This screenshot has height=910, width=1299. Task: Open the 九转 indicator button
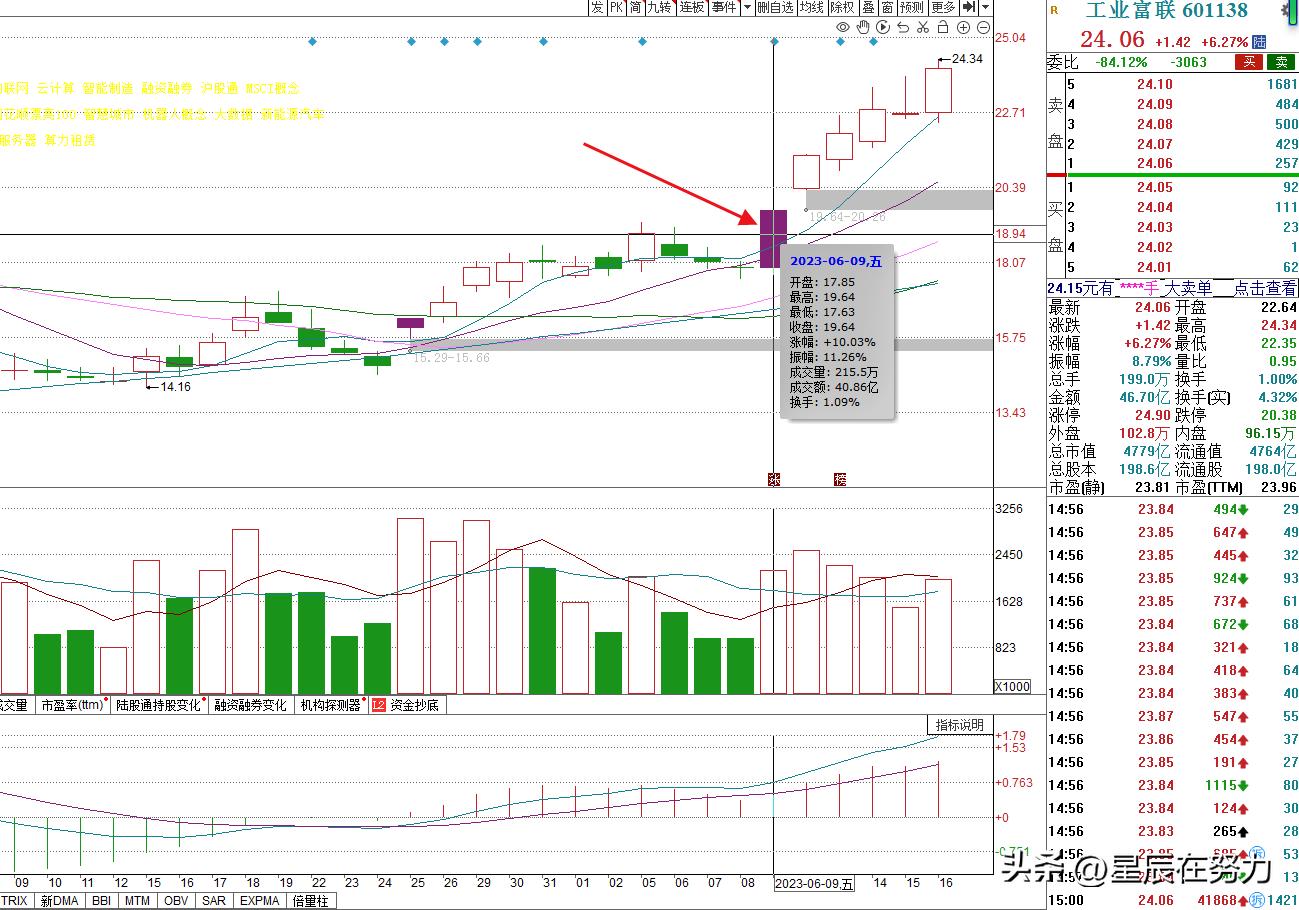click(659, 8)
